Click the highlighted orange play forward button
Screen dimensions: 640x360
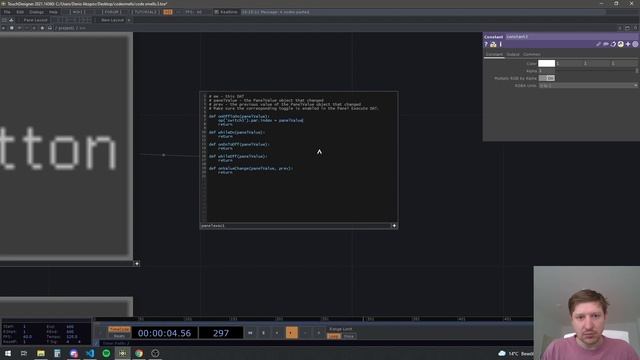(291, 333)
